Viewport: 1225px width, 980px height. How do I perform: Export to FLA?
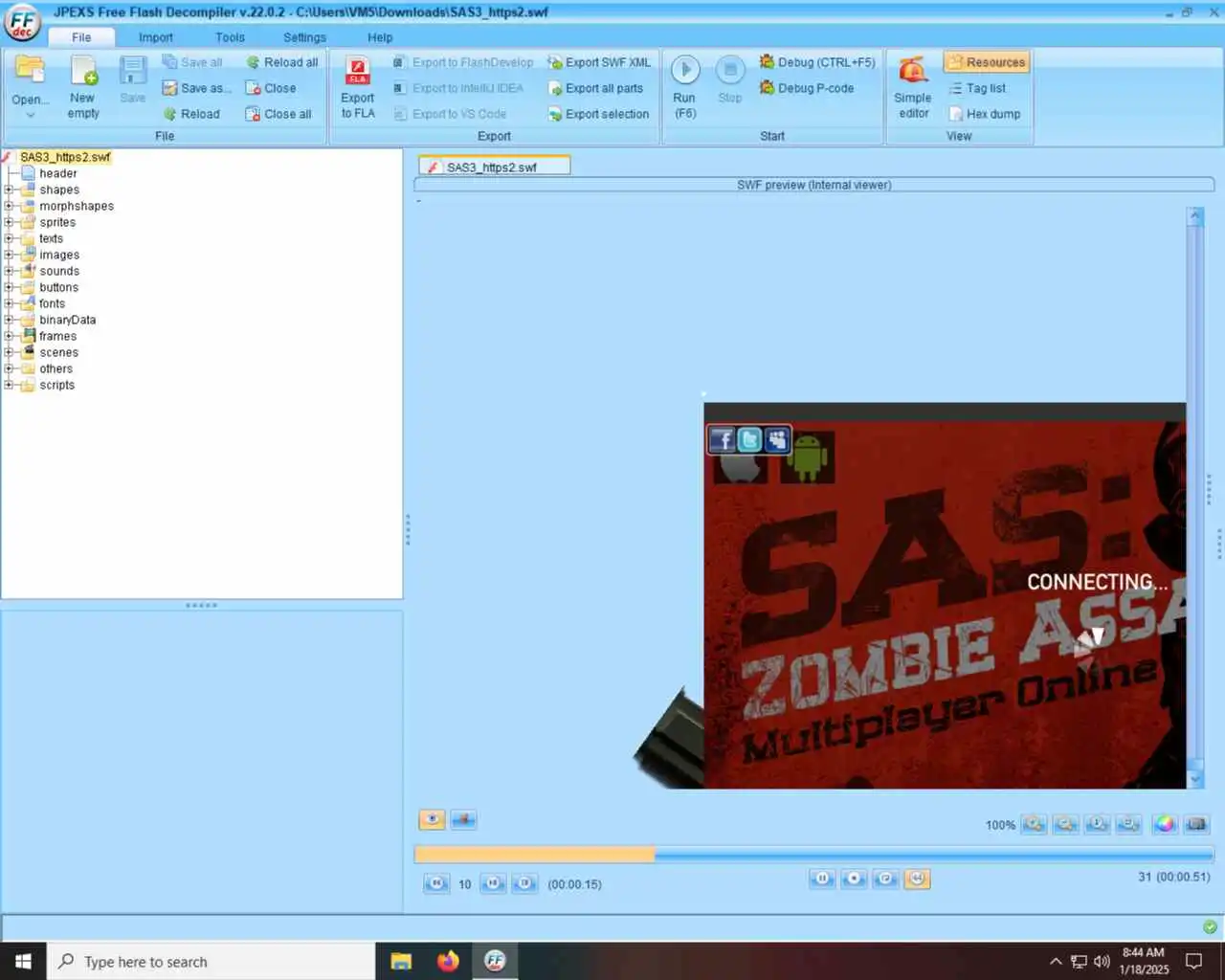click(x=358, y=87)
